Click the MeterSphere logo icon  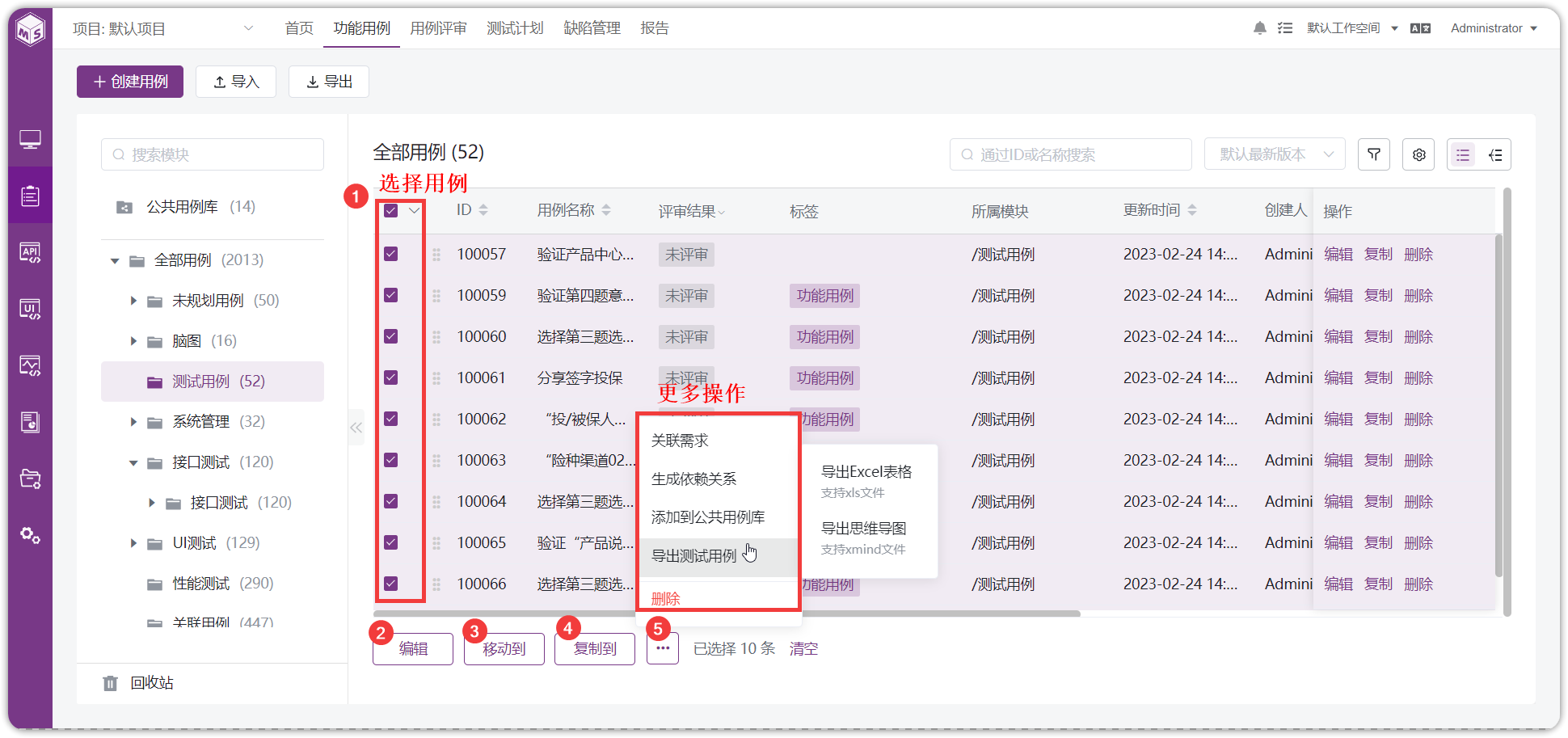coord(31,30)
